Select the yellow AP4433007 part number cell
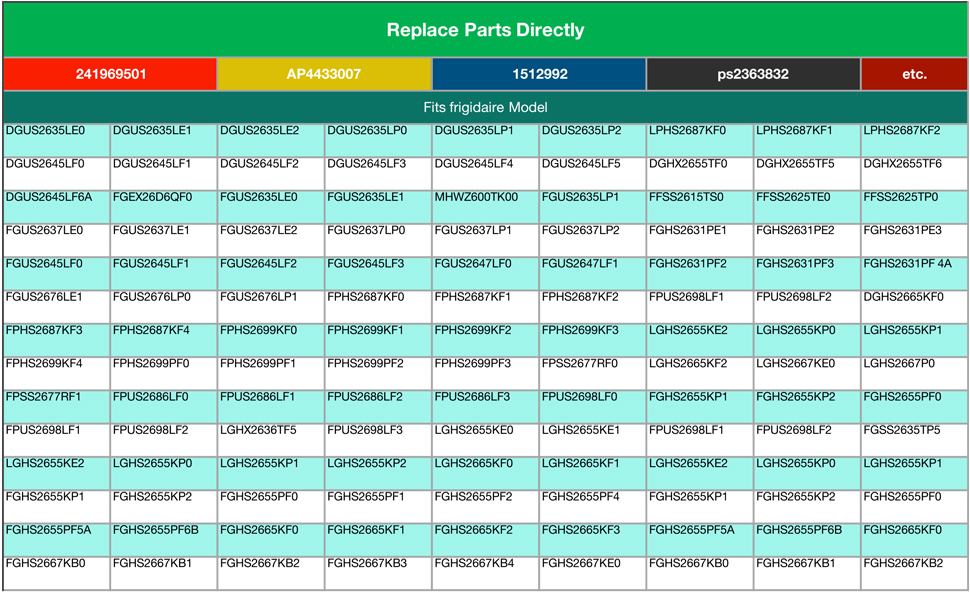This screenshot has width=970, height=600. (x=324, y=74)
